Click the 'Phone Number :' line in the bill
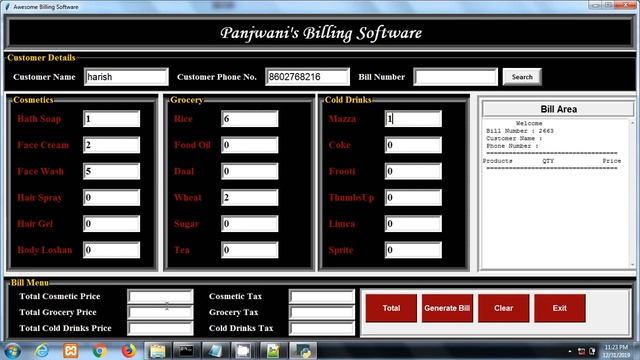 click(x=512, y=146)
